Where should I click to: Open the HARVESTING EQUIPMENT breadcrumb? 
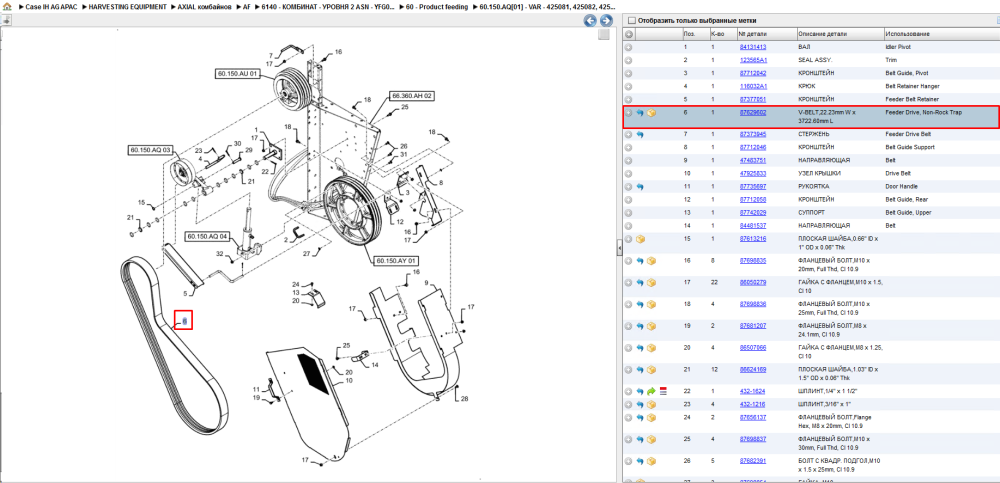click(128, 6)
